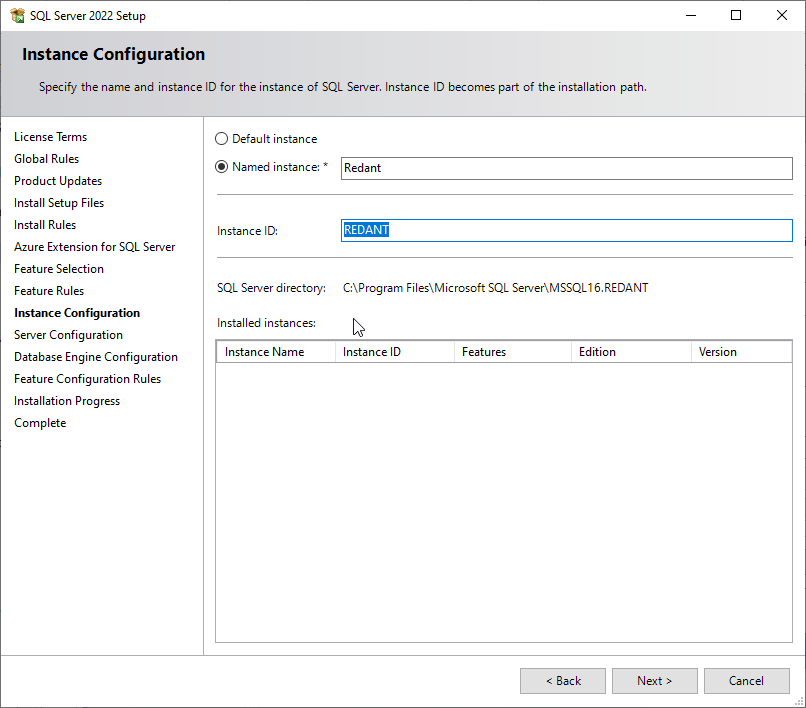Image resolution: width=806 pixels, height=708 pixels.
Task: Open Database Engine Configuration step
Action: (x=96, y=357)
